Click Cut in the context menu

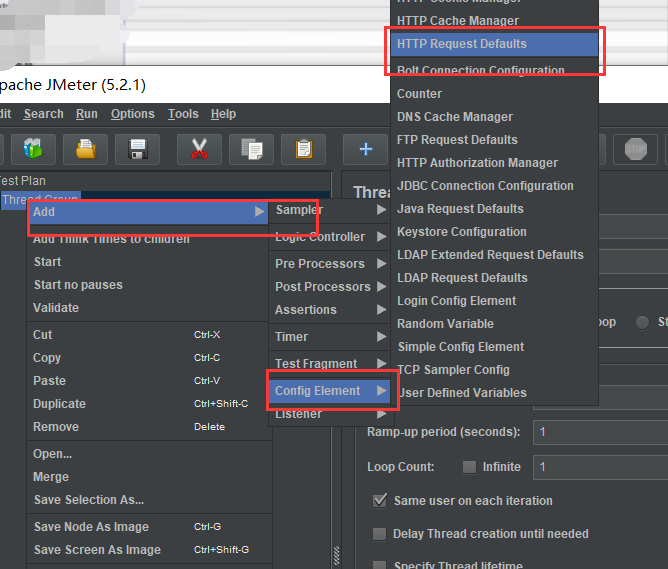(148, 335)
